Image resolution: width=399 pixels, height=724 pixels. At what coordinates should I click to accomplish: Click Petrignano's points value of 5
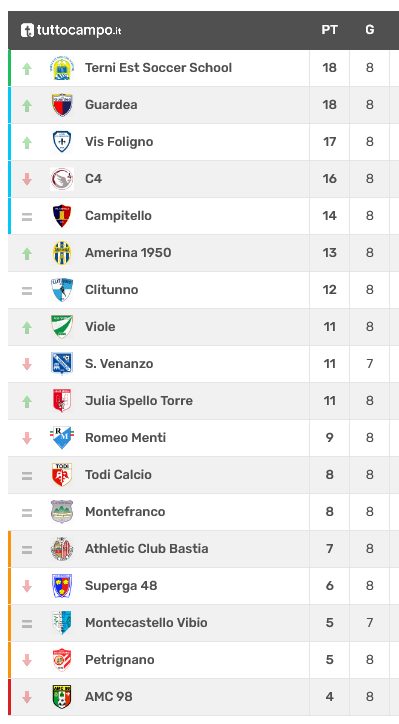(x=329, y=659)
